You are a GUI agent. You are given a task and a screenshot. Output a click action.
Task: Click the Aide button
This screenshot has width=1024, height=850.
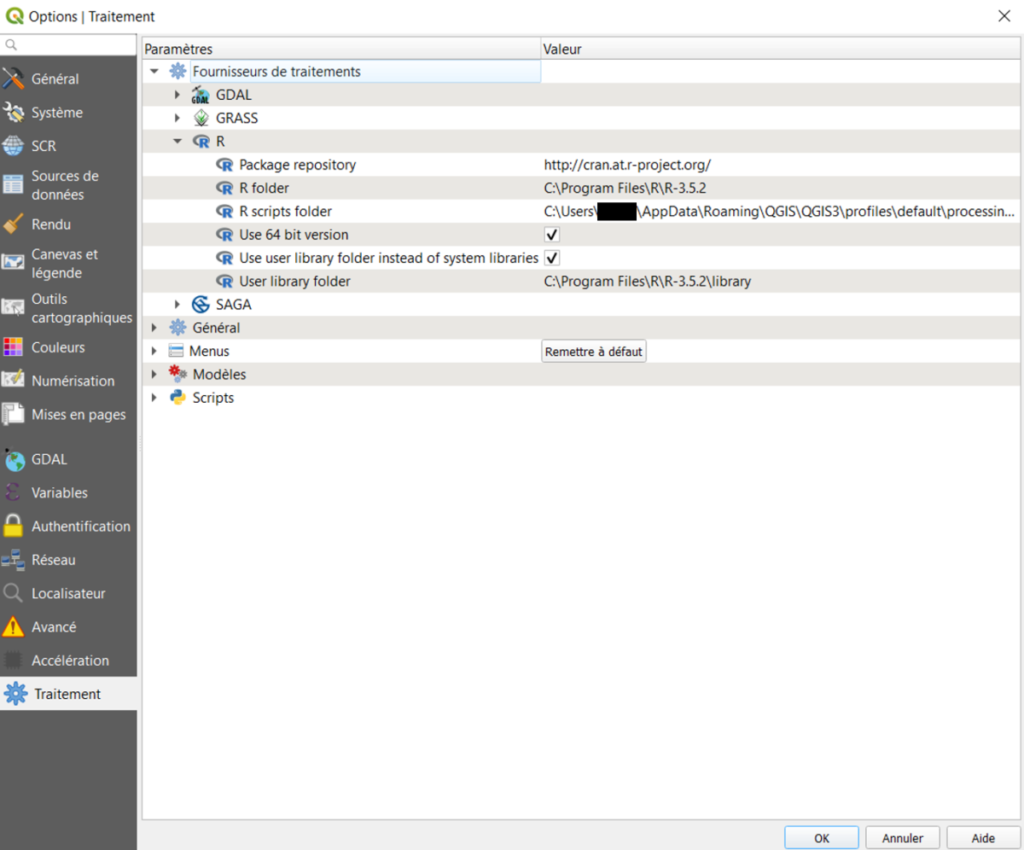(983, 837)
